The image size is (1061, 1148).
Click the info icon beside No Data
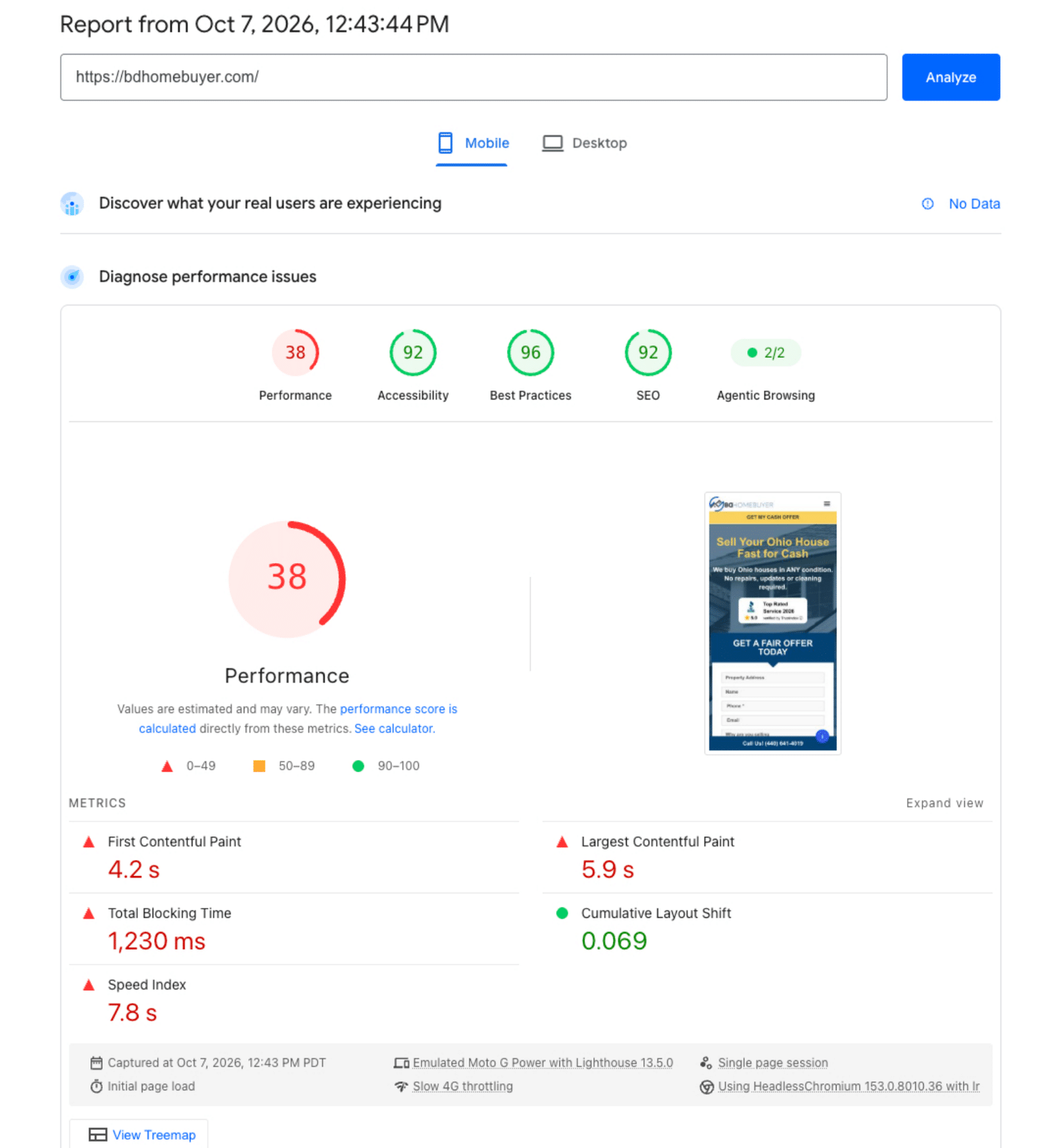(928, 204)
